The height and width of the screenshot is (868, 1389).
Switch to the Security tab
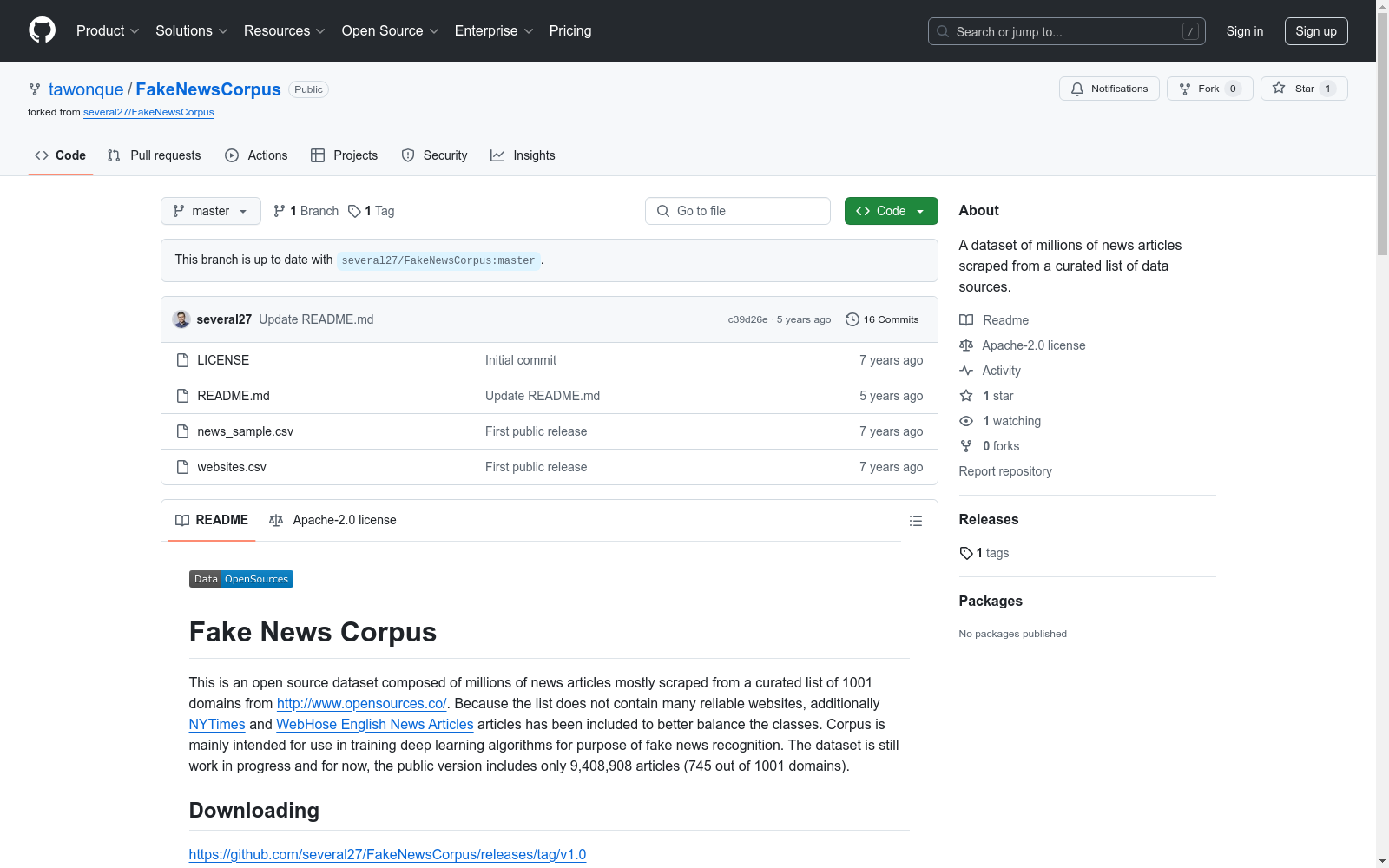pyautogui.click(x=434, y=155)
